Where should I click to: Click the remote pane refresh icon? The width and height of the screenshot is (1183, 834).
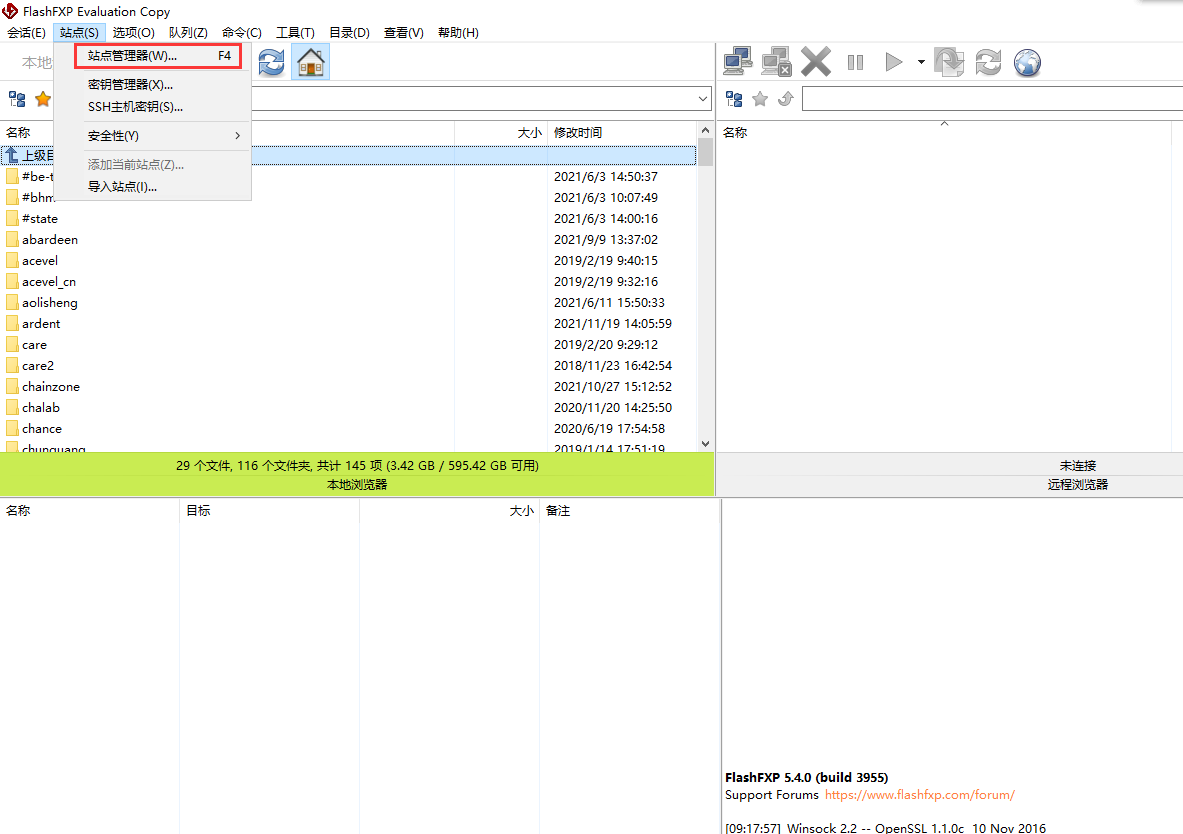pyautogui.click(x=988, y=63)
